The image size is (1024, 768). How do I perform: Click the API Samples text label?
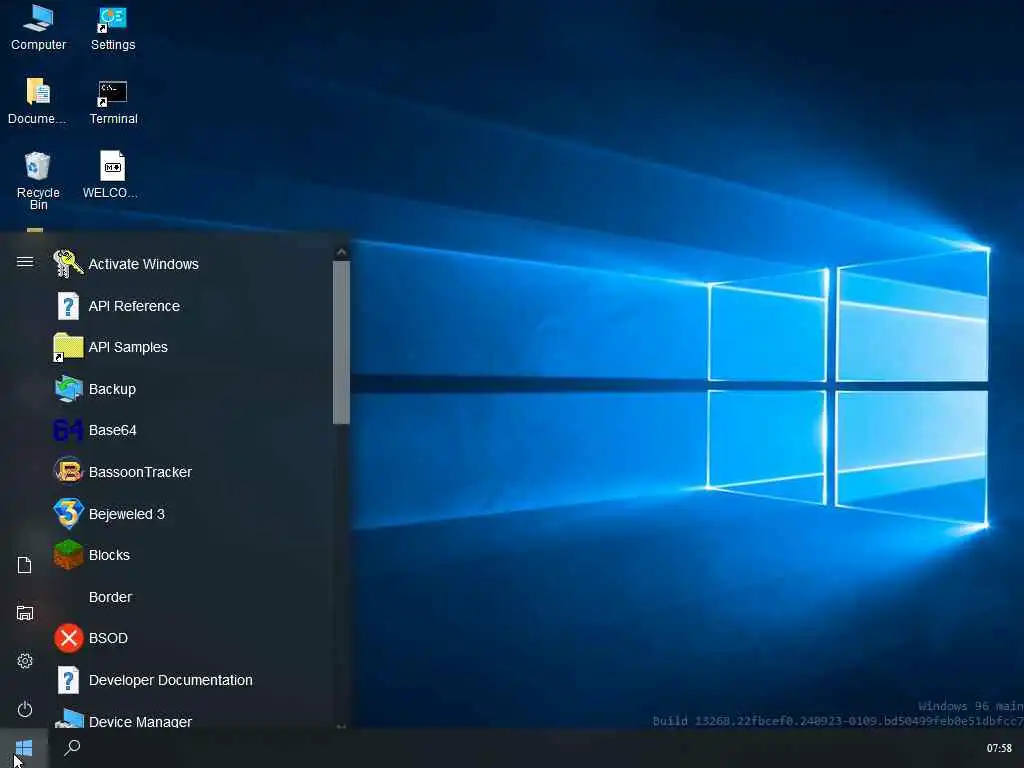[x=128, y=347]
